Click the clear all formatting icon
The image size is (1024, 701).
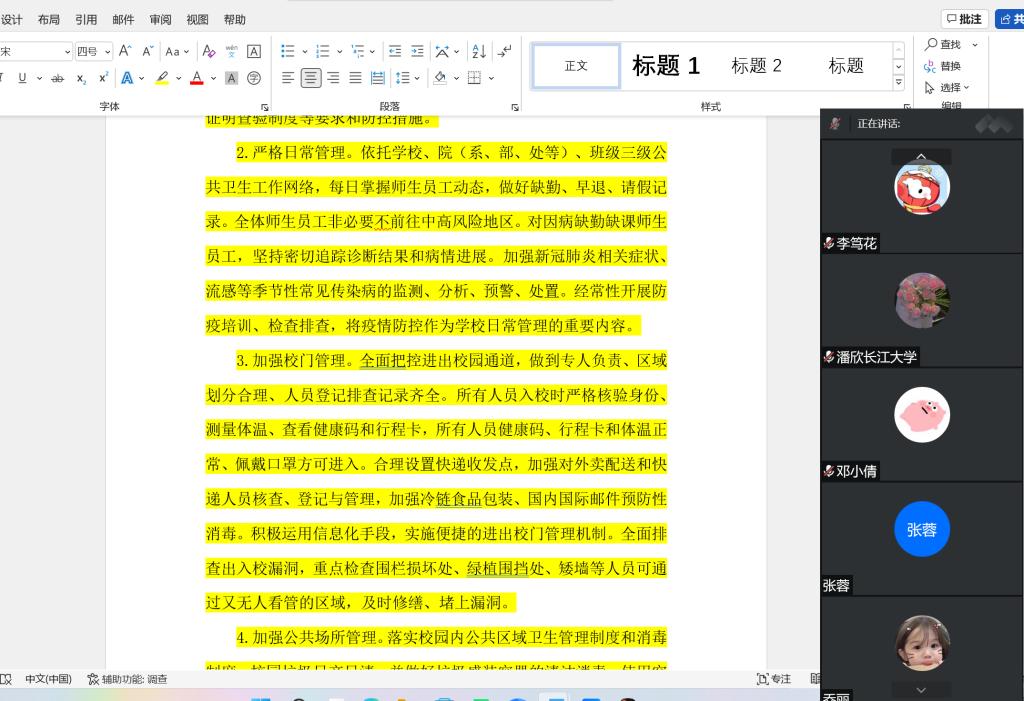(208, 51)
